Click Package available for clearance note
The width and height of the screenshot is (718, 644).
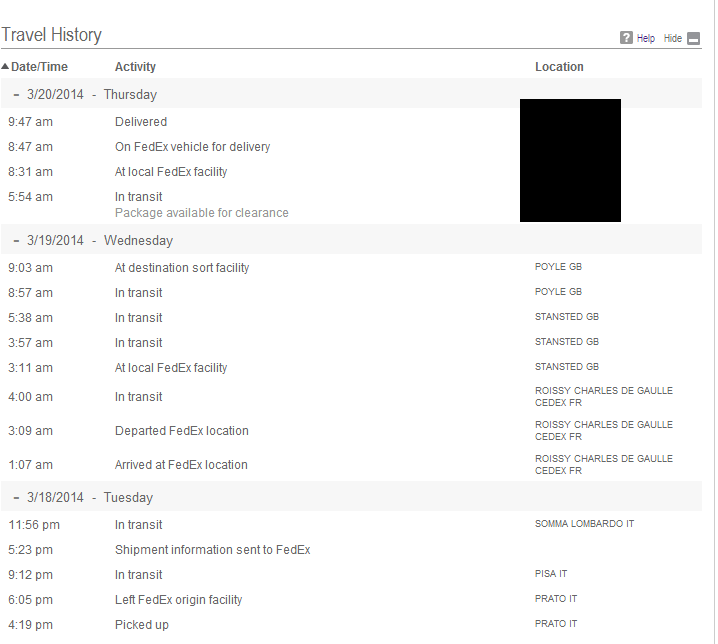tap(201, 213)
